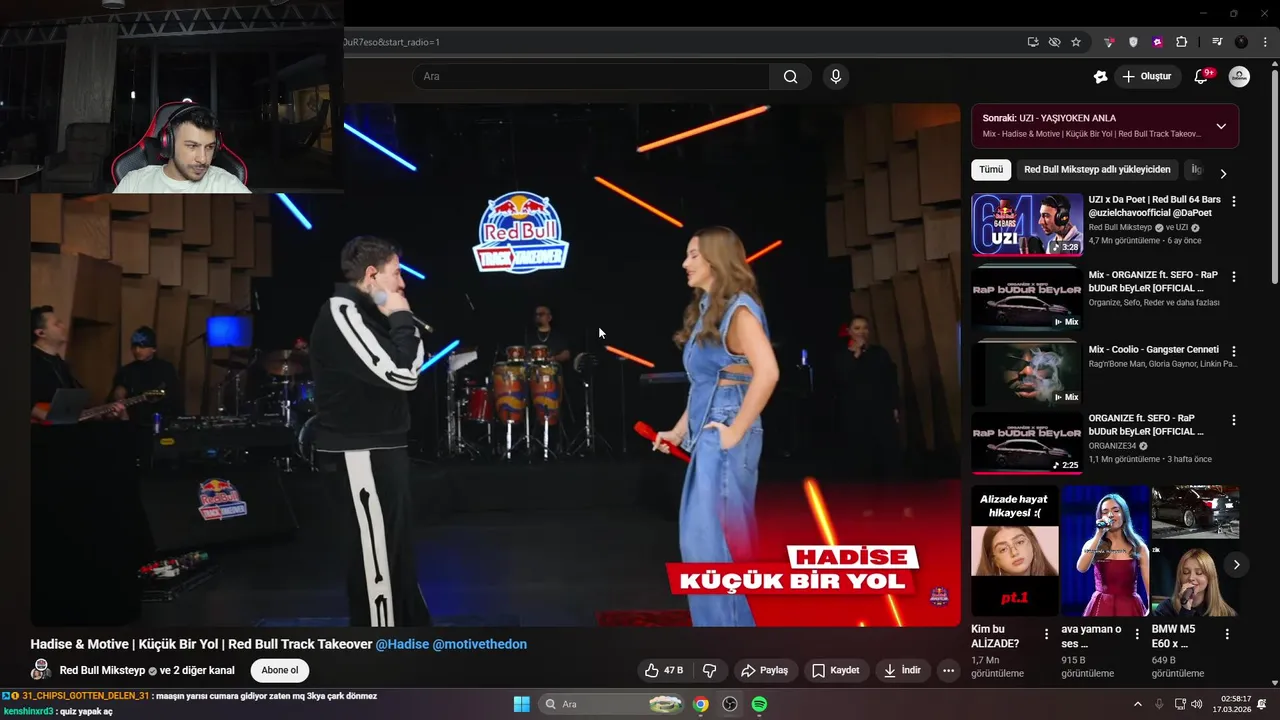1280x720 pixels.
Task: Click the shield extension icon in Chrome toolbar
Action: [x=1133, y=42]
